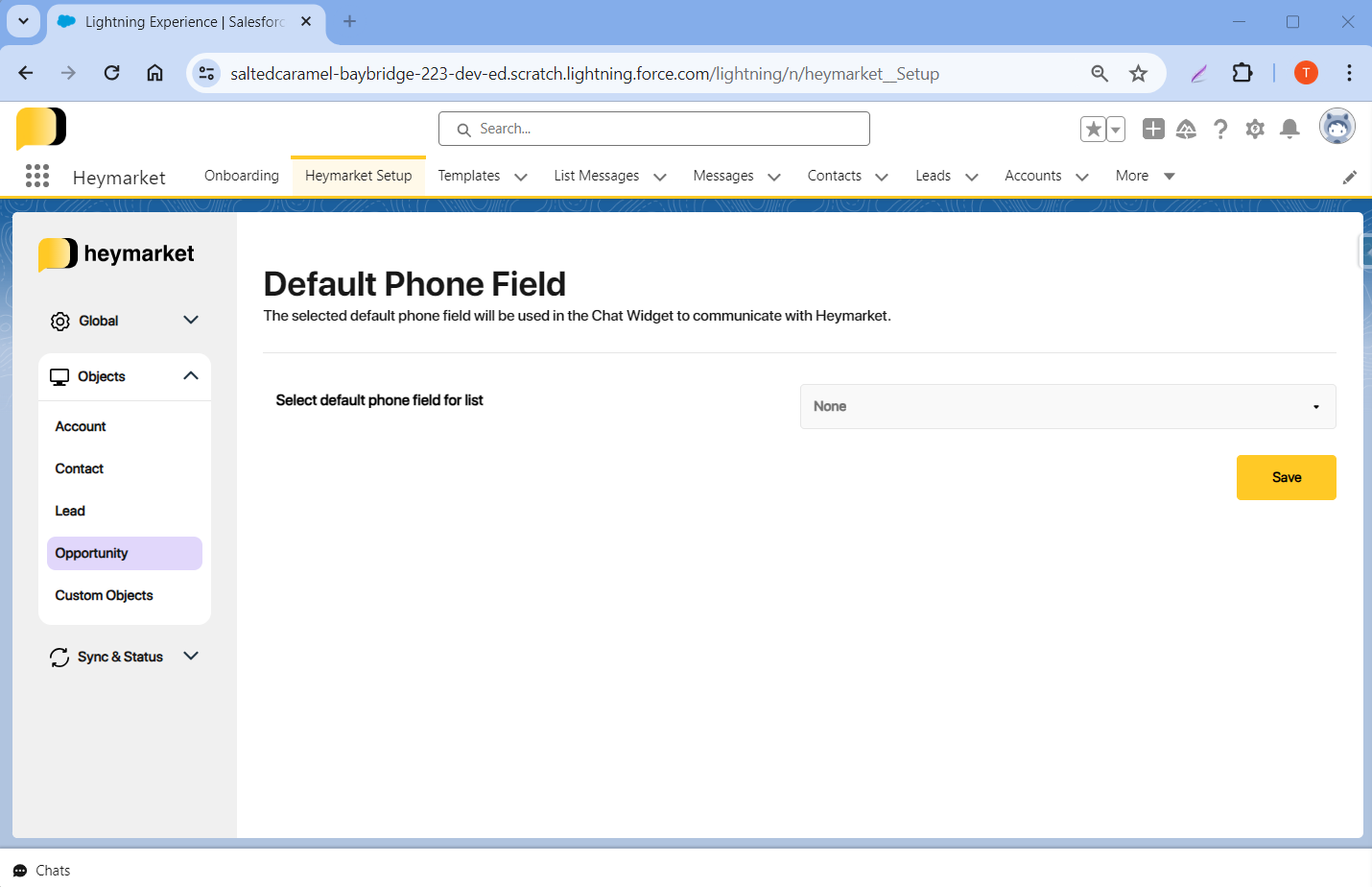The image size is (1372, 887).
Task: Go to the Leads tab
Action: tap(934, 176)
